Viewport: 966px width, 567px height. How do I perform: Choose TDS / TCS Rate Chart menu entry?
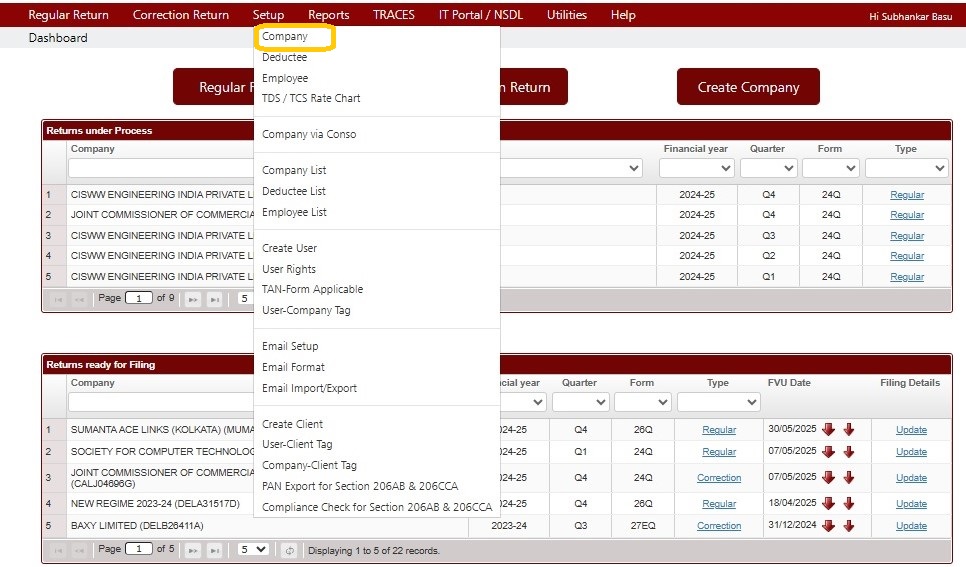(x=311, y=98)
